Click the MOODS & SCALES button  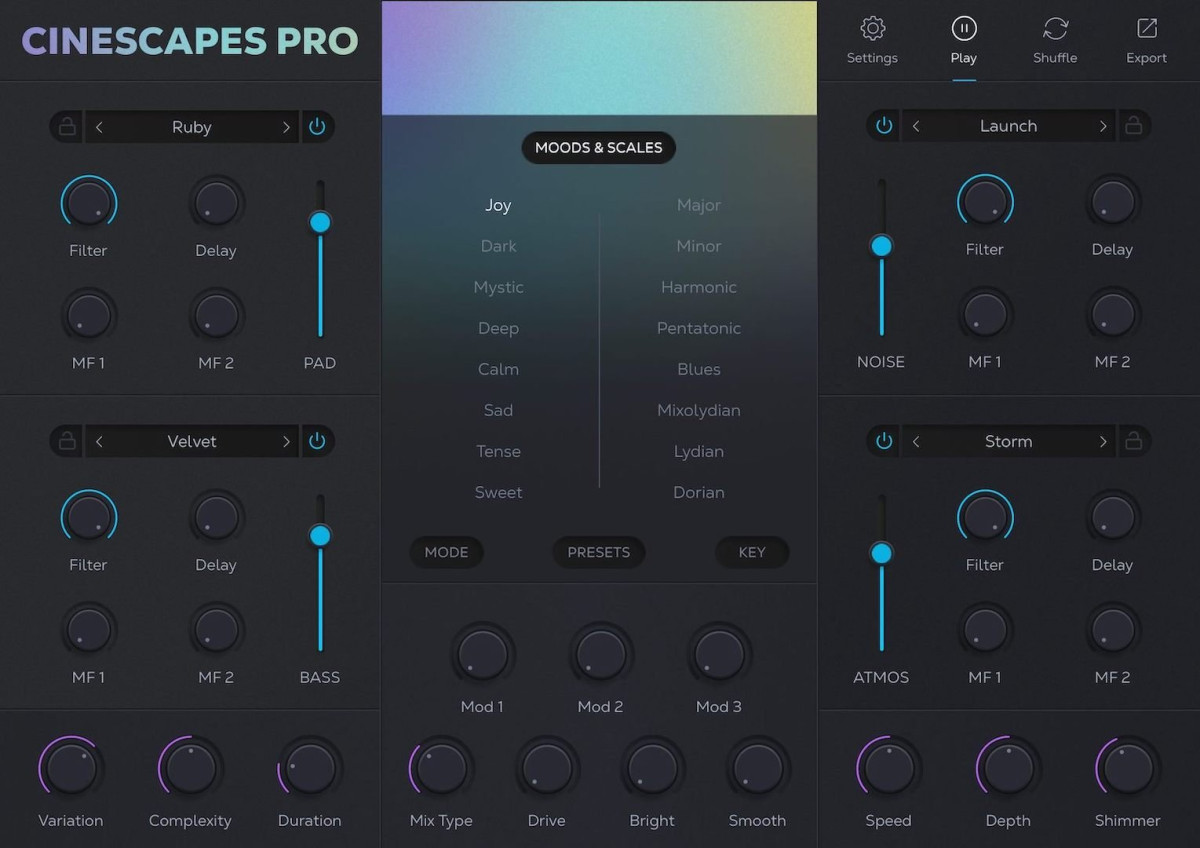tap(599, 148)
